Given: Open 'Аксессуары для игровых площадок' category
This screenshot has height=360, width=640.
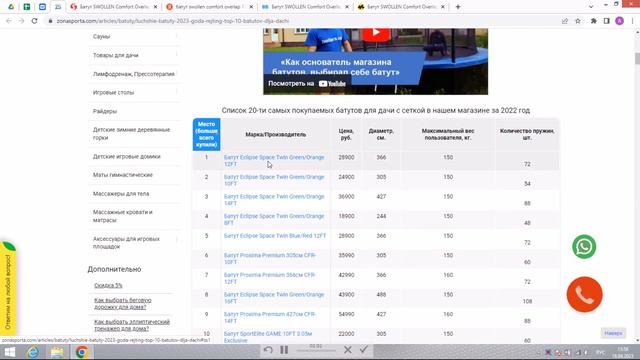Looking at the screenshot, I should point(126,242).
